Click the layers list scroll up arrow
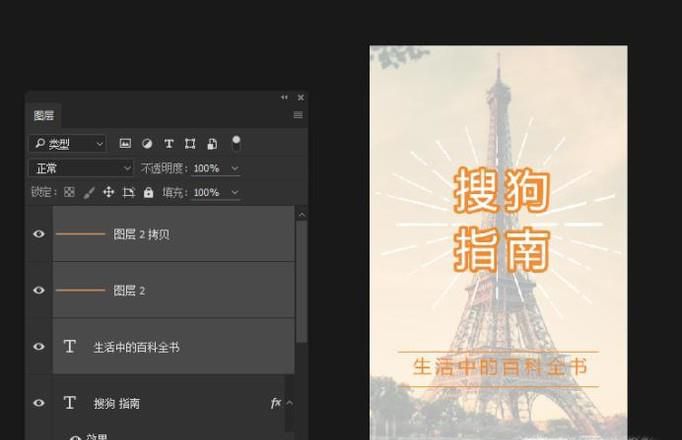682x440 pixels. (301, 215)
